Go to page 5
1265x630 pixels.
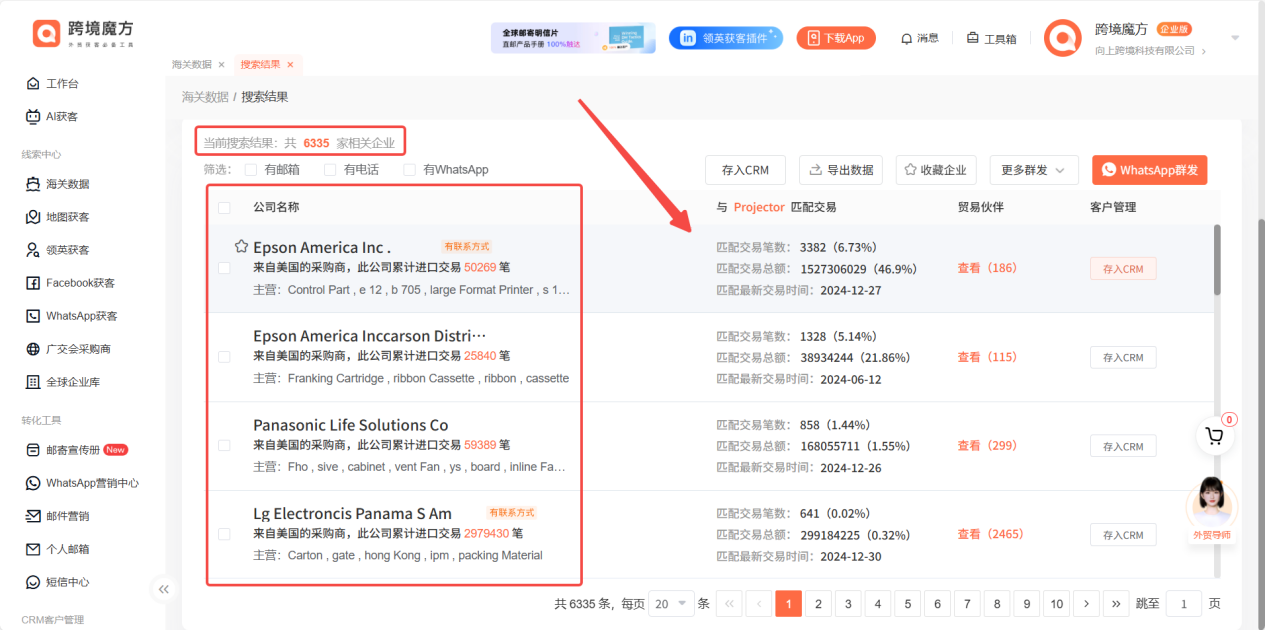point(907,604)
